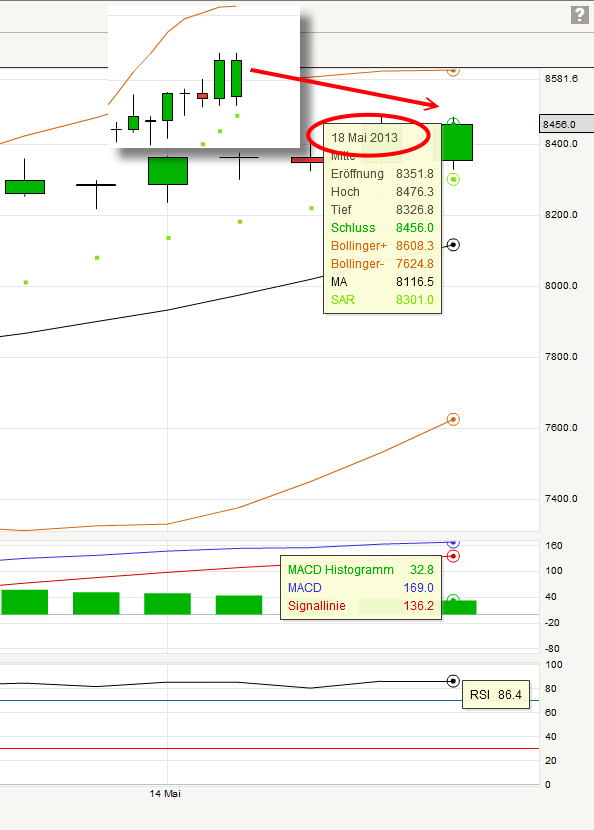Click the -80 MACD axis label
594x830 pixels.
point(552,648)
